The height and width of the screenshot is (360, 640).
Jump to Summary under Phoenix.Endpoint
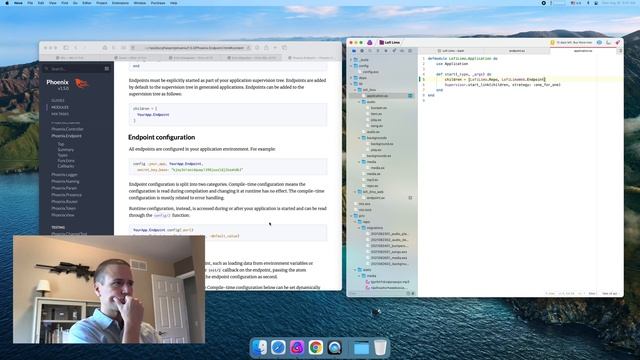click(x=66, y=150)
